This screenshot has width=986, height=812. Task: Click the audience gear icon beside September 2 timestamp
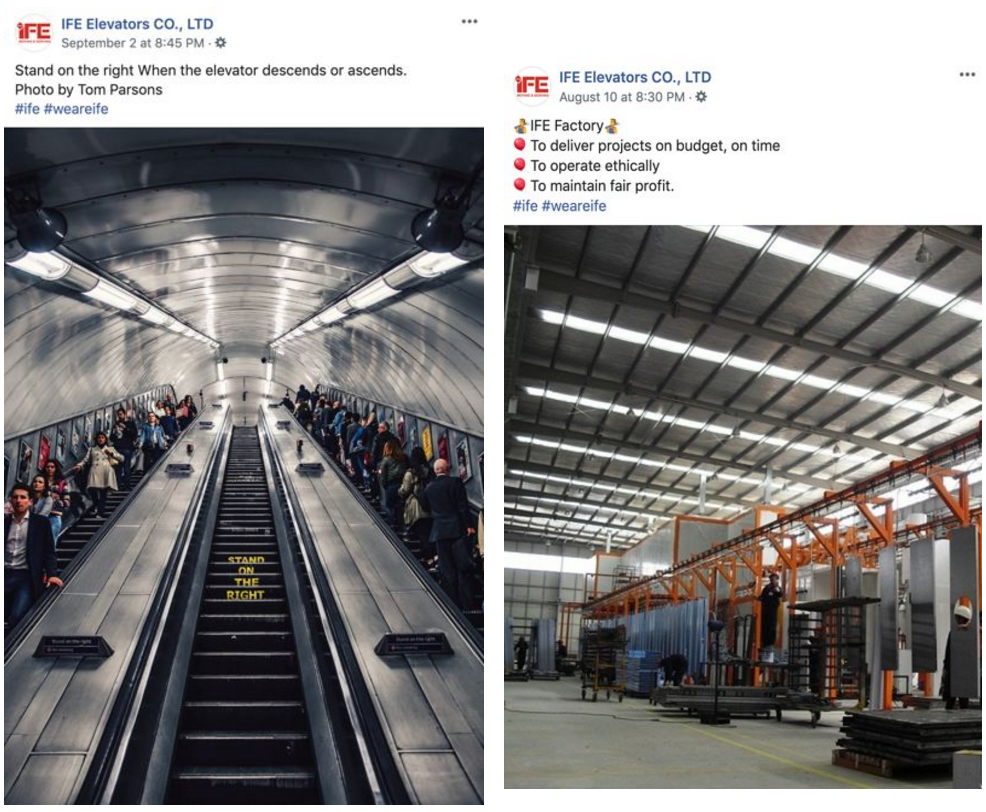(x=221, y=43)
